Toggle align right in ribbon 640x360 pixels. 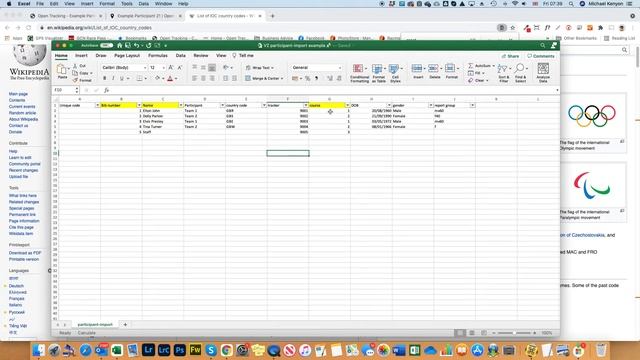tap(212, 78)
